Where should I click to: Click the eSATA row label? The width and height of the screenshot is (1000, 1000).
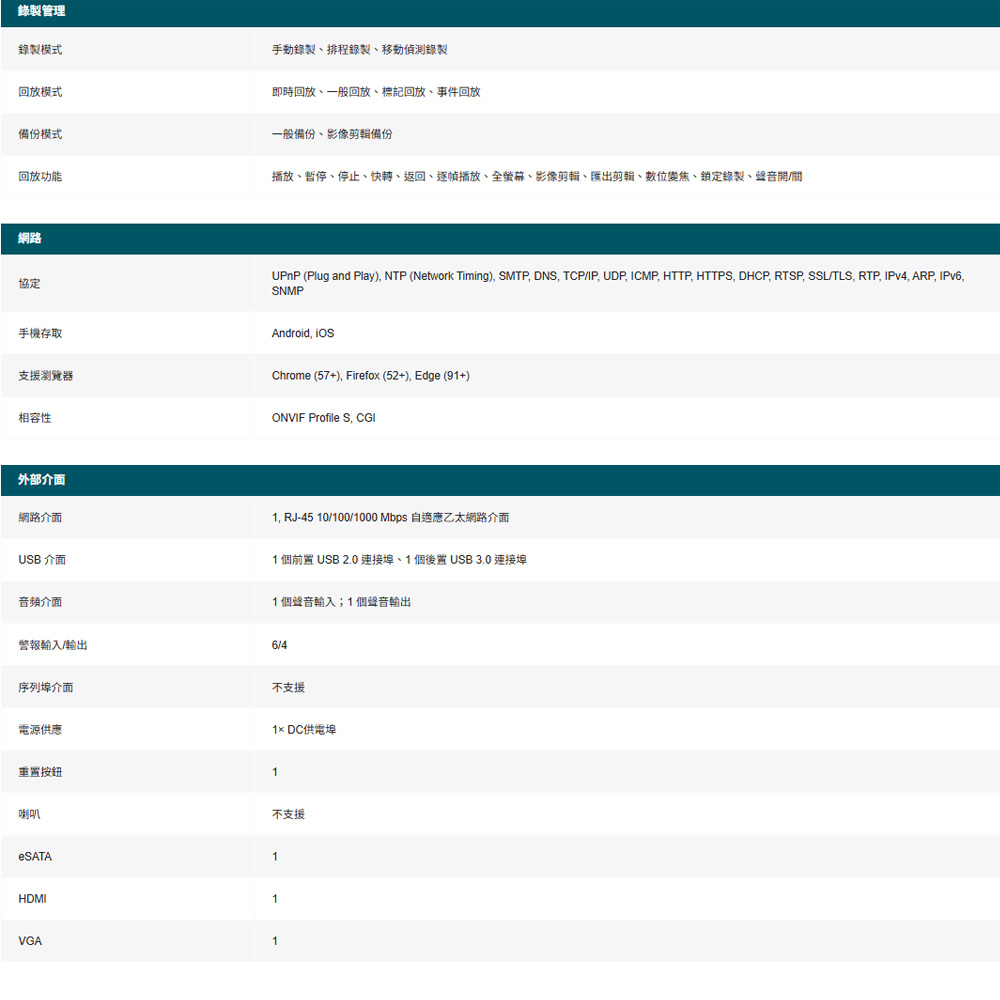[35, 857]
